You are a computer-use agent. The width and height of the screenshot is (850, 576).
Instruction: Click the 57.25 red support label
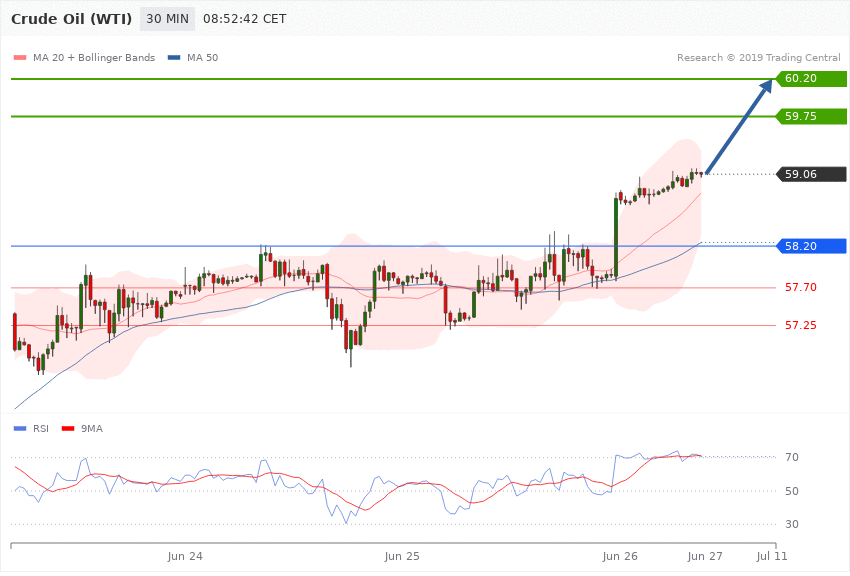tap(801, 326)
